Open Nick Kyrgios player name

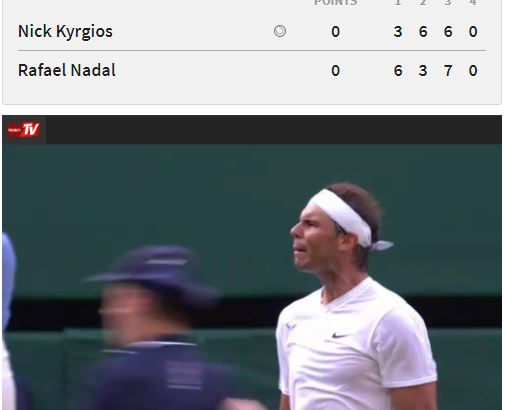tap(65, 32)
